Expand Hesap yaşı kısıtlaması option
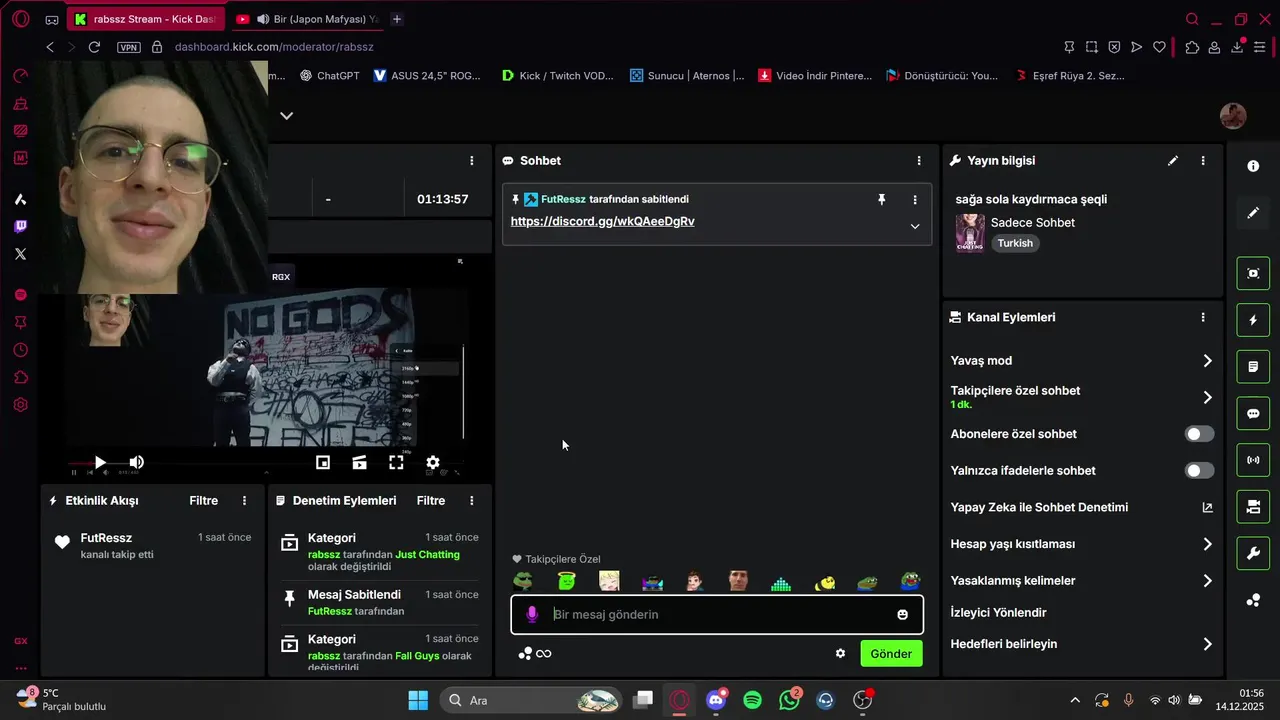 [1207, 544]
